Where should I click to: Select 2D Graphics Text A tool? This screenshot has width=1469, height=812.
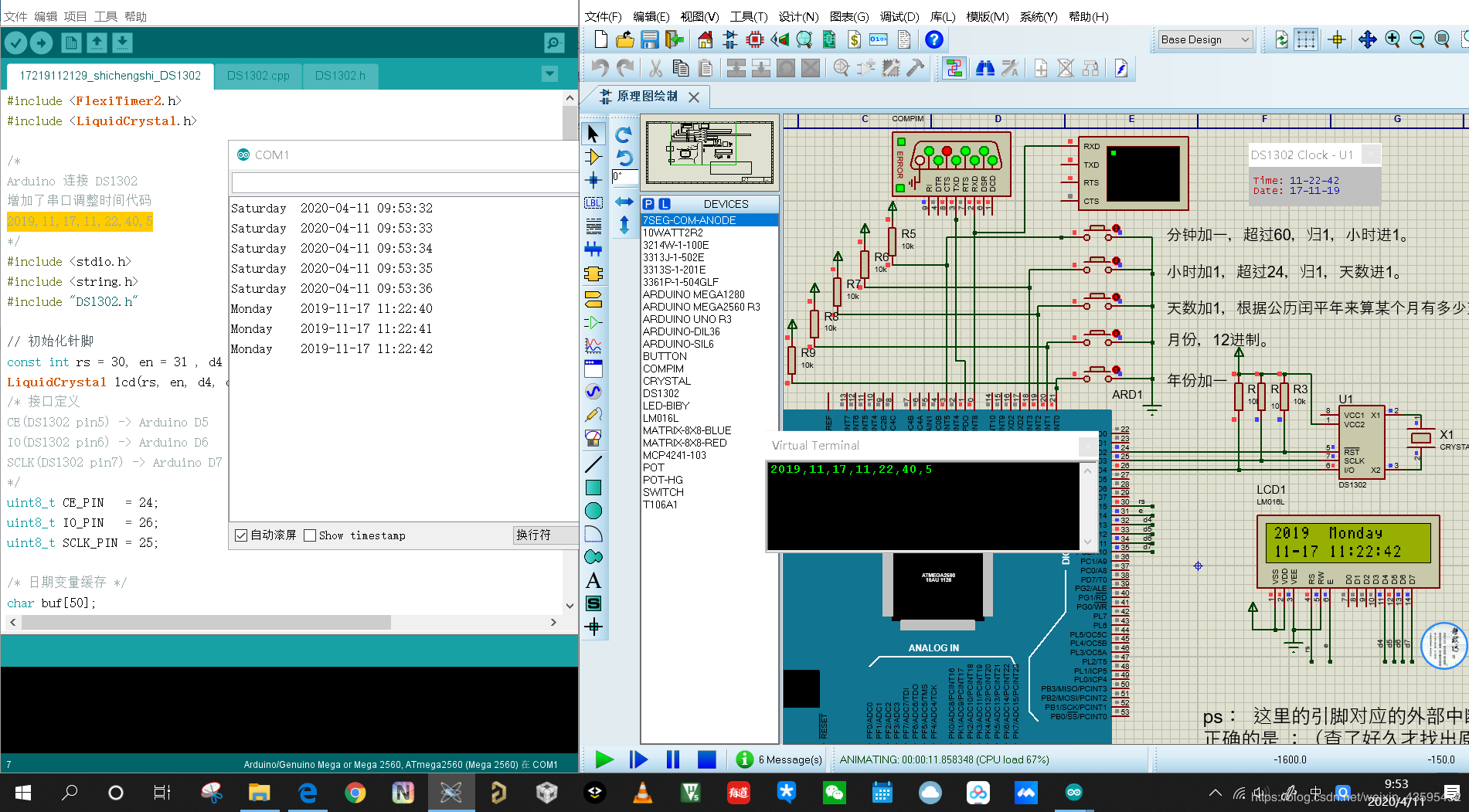point(593,580)
